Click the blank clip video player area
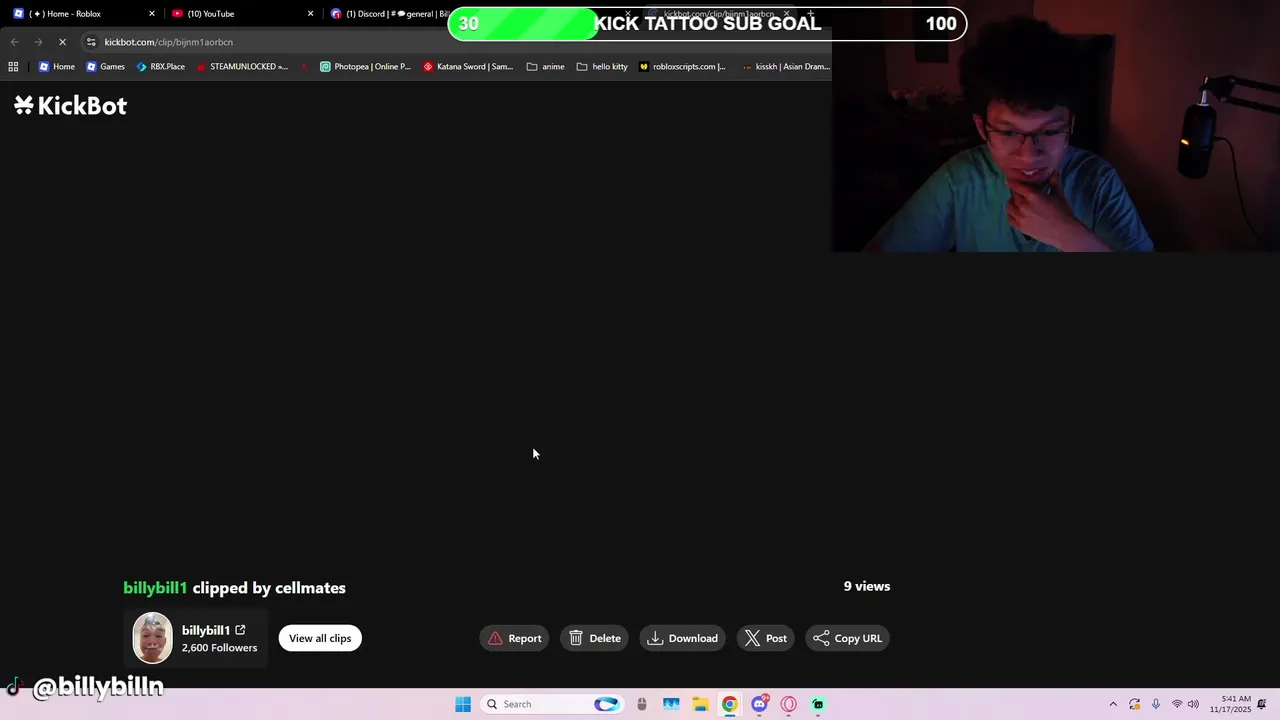The width and height of the screenshot is (1280, 720). point(507,350)
